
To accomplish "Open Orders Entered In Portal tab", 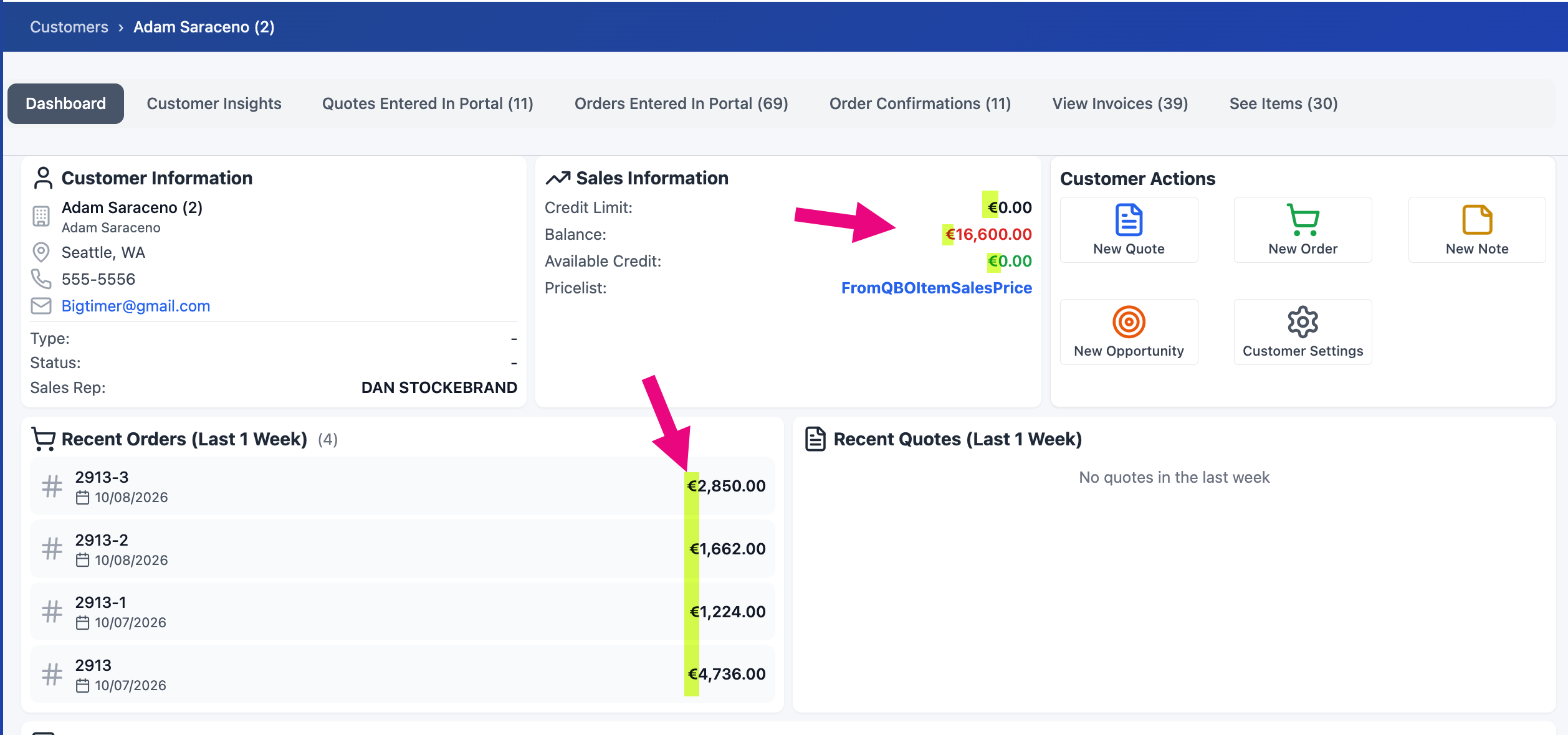I will 681,103.
